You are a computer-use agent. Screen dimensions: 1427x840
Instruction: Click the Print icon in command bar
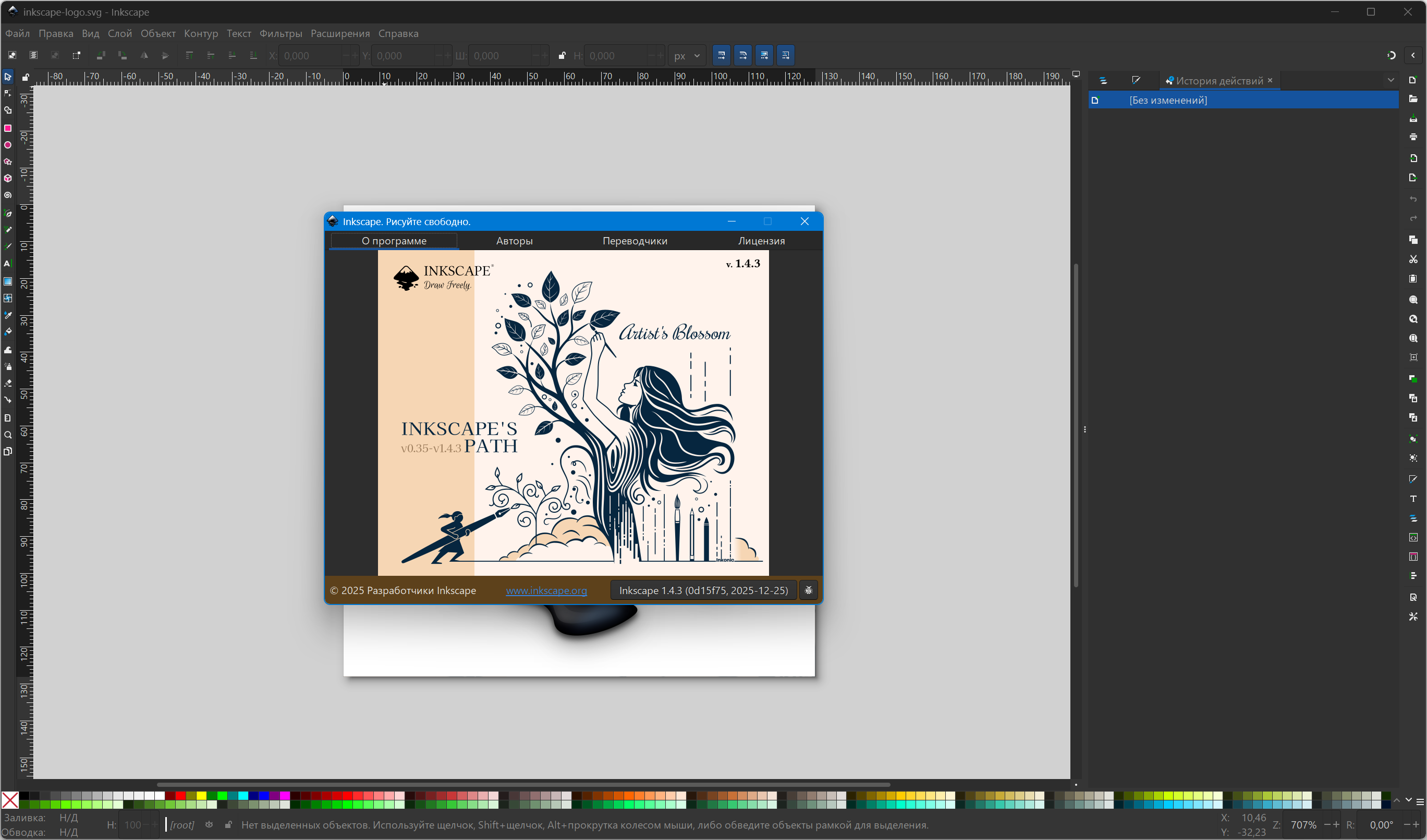1413,137
